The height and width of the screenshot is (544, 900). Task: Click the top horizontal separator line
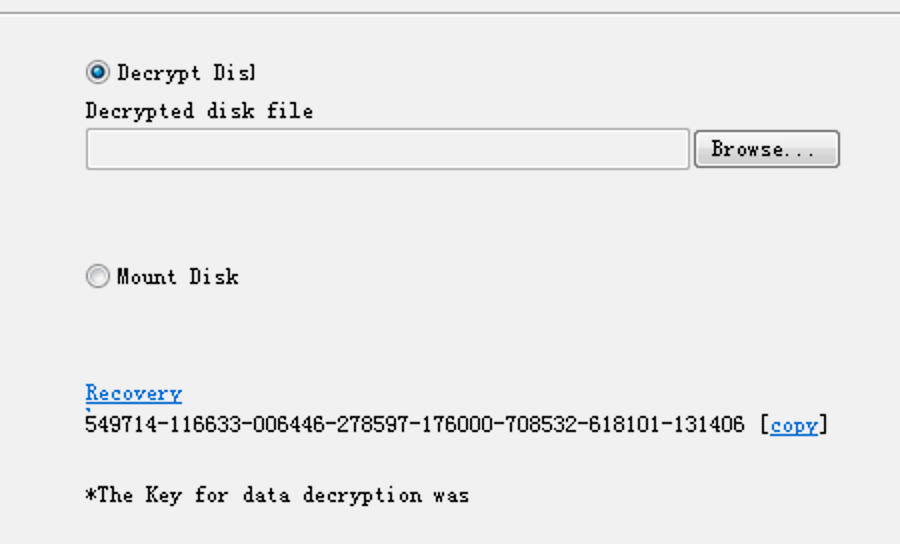tap(450, 13)
